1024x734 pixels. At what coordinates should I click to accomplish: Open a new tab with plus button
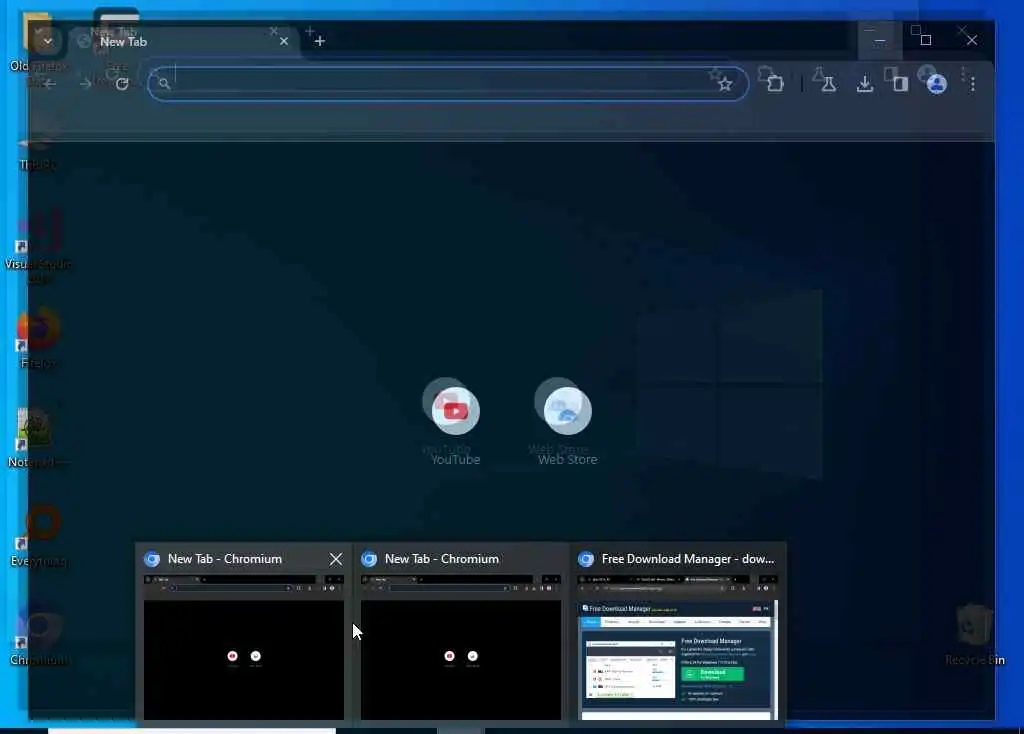pos(319,41)
